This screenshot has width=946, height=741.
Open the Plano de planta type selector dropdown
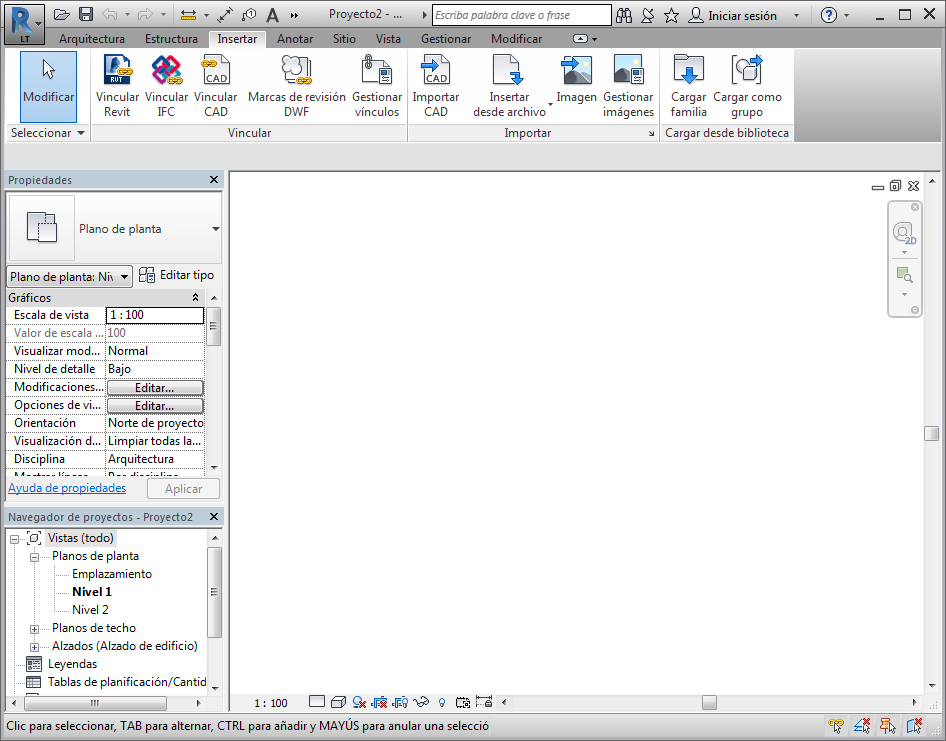(x=215, y=229)
